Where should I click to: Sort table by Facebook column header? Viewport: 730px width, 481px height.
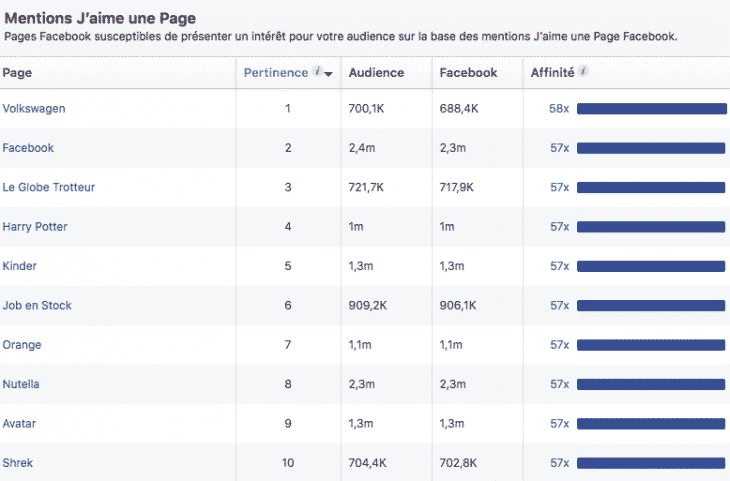pos(468,73)
